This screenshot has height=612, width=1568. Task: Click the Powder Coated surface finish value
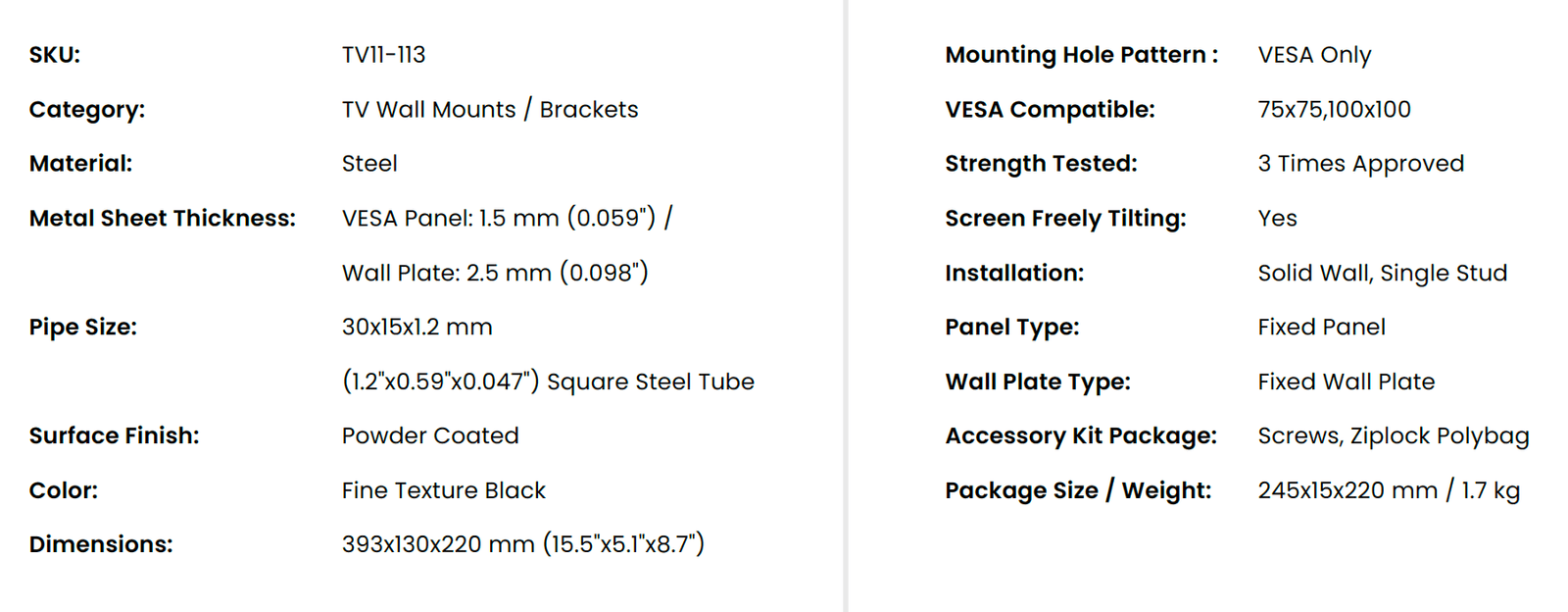click(x=430, y=435)
